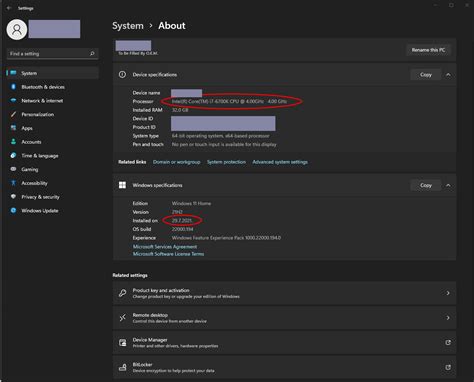Open BitLocker device encryption

tap(284, 367)
